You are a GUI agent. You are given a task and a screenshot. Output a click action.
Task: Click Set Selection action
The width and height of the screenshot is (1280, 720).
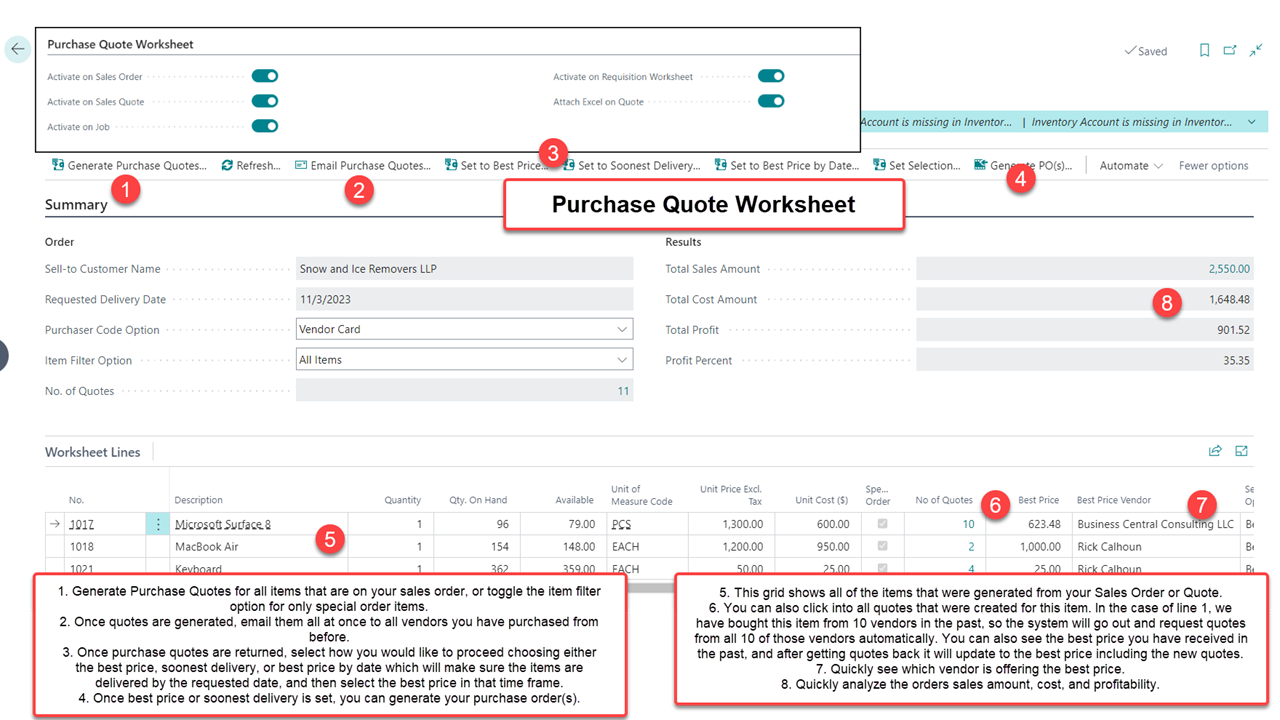click(917, 166)
